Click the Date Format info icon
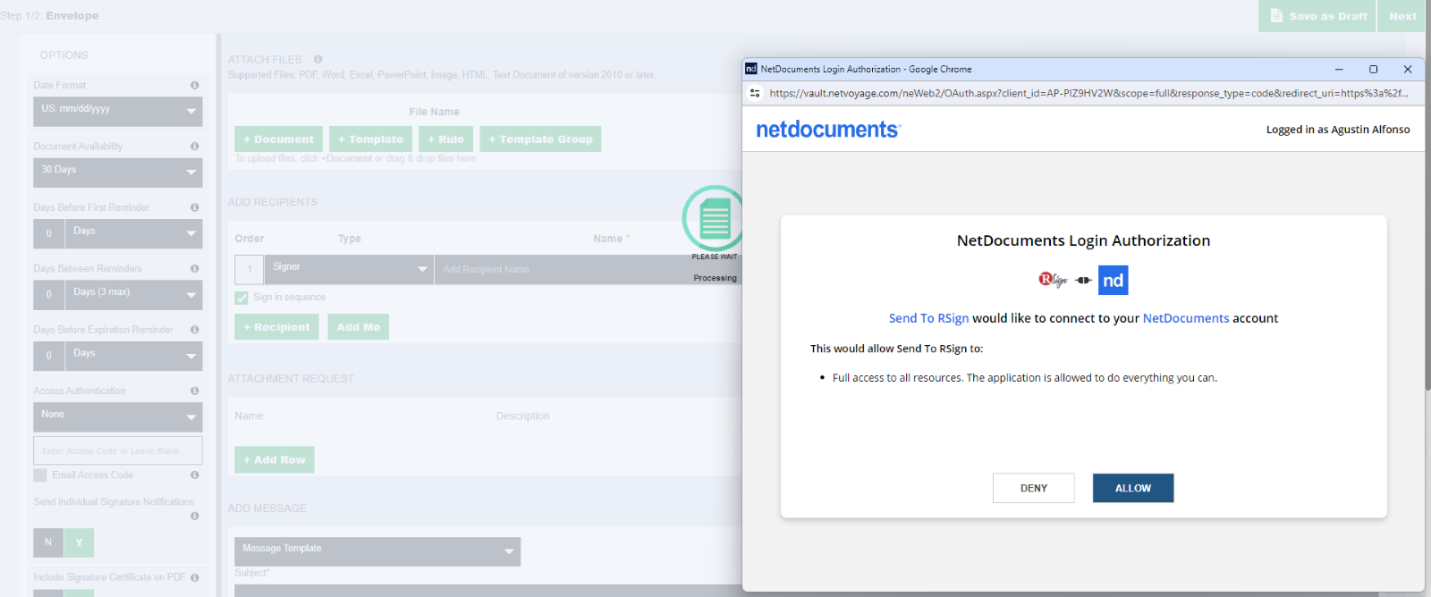1431x597 pixels. (x=194, y=86)
